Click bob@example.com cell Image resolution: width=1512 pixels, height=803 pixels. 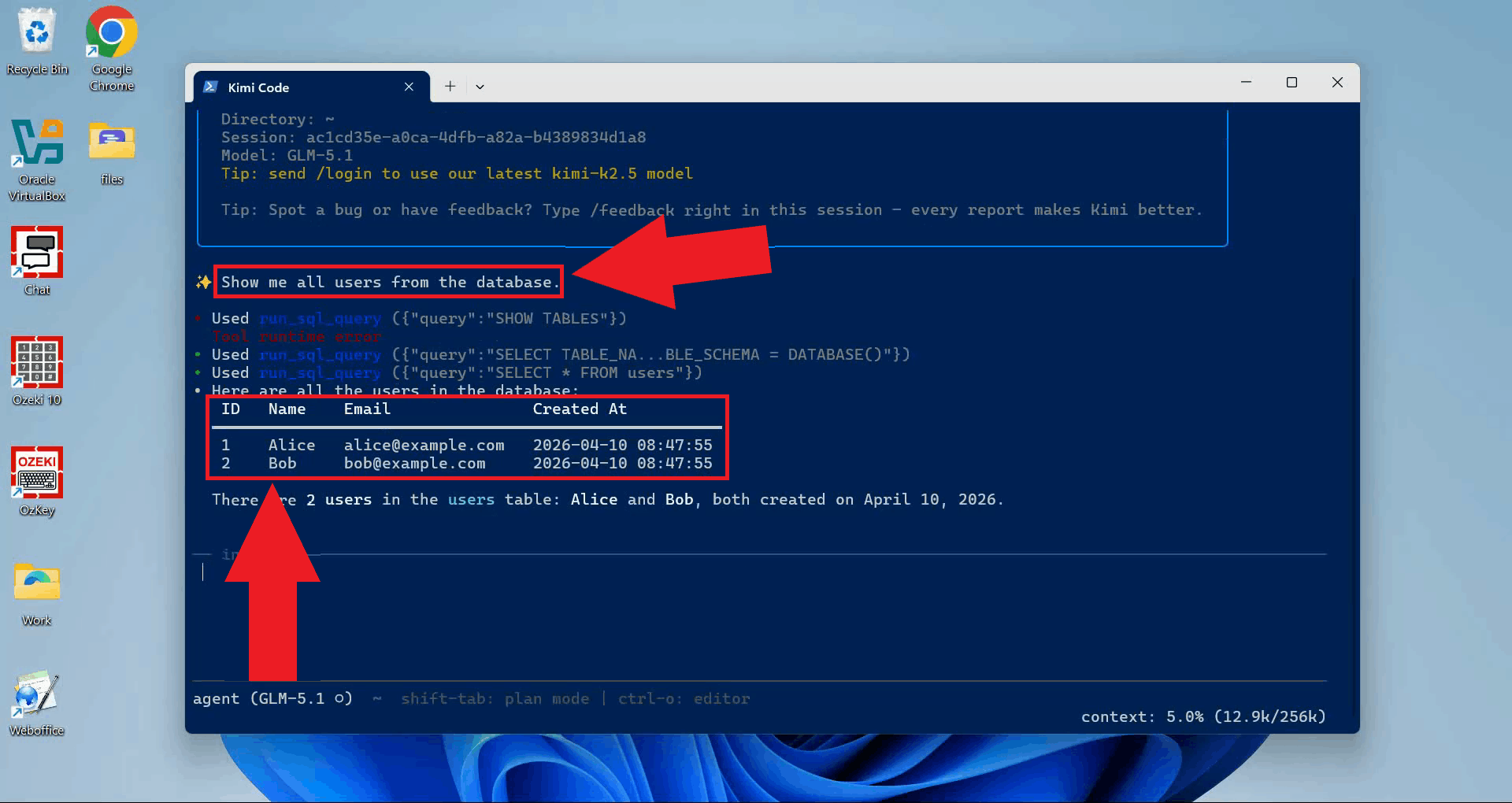[414, 463]
